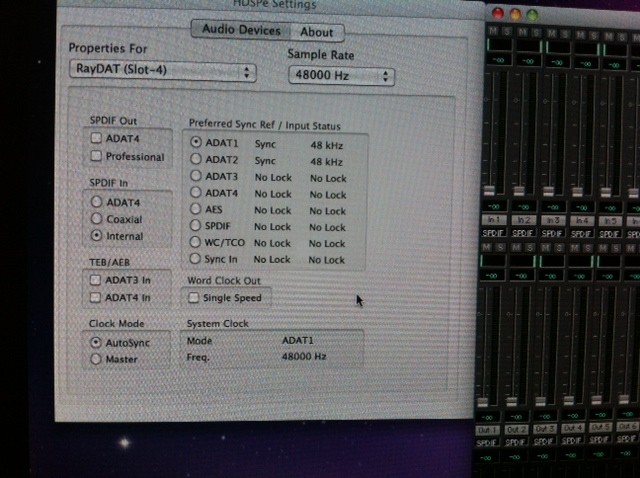
Task: Set Clock Mode to AutoSync
Action: tap(96, 342)
